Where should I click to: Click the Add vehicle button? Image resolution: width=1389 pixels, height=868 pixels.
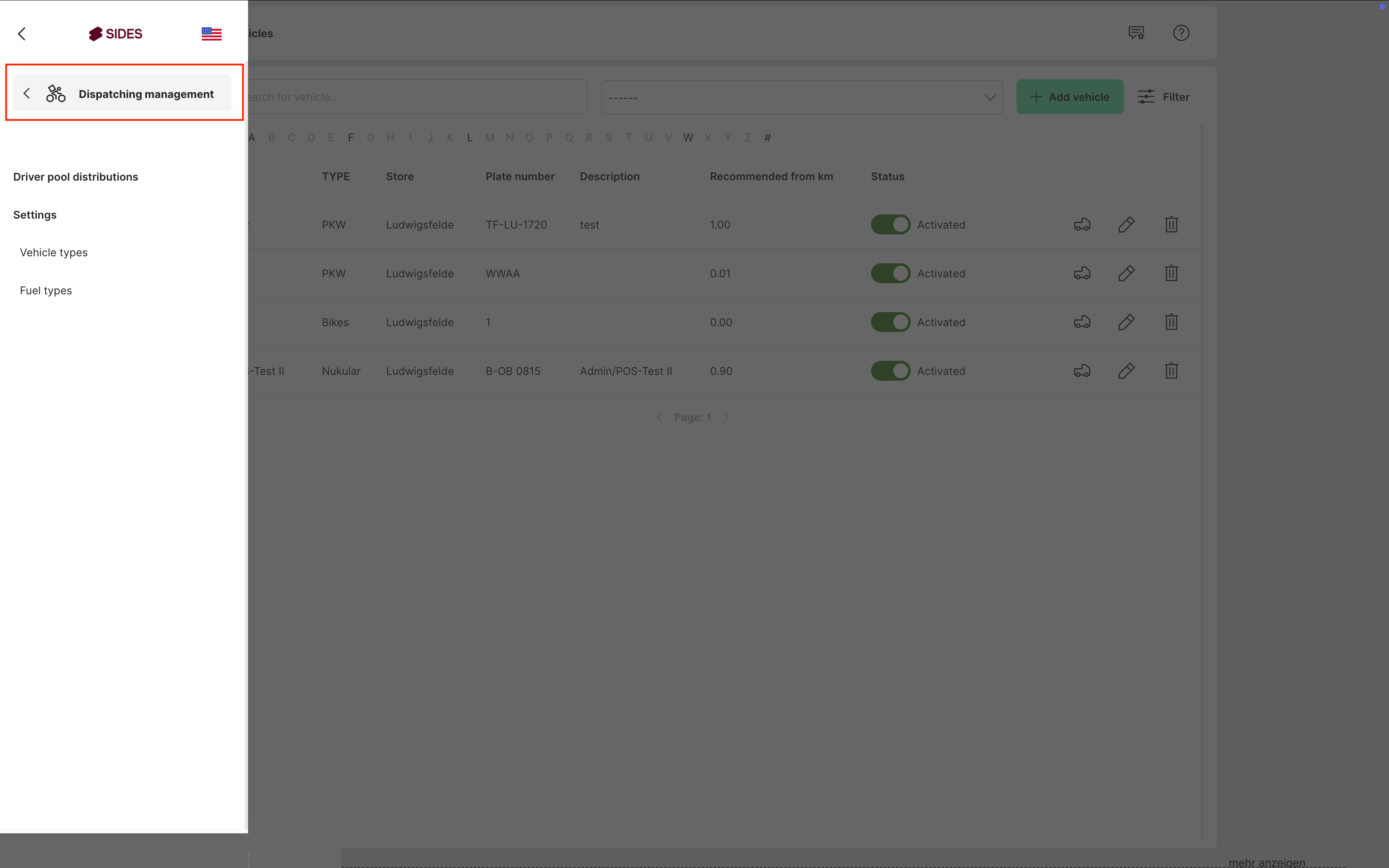(1069, 97)
